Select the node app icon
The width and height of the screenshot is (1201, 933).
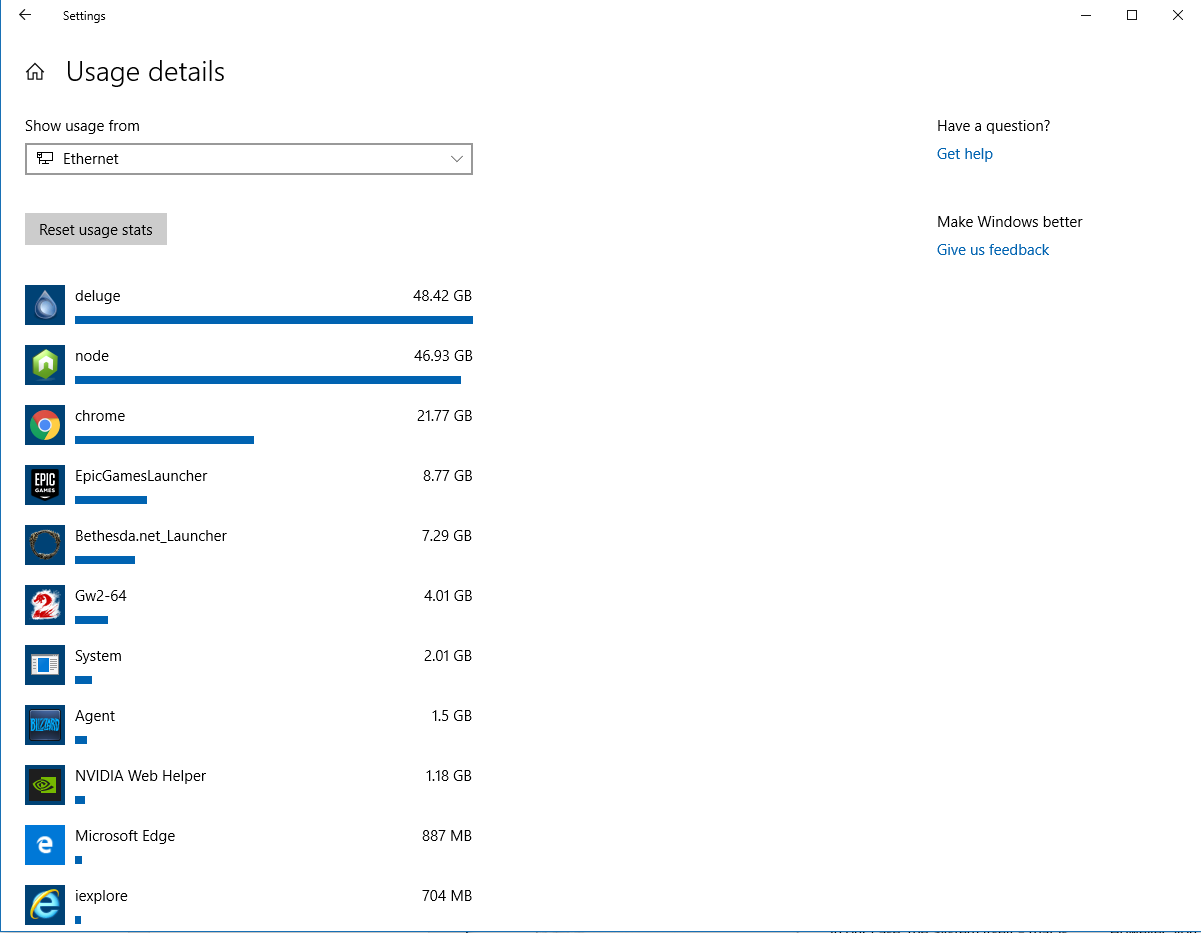[45, 365]
